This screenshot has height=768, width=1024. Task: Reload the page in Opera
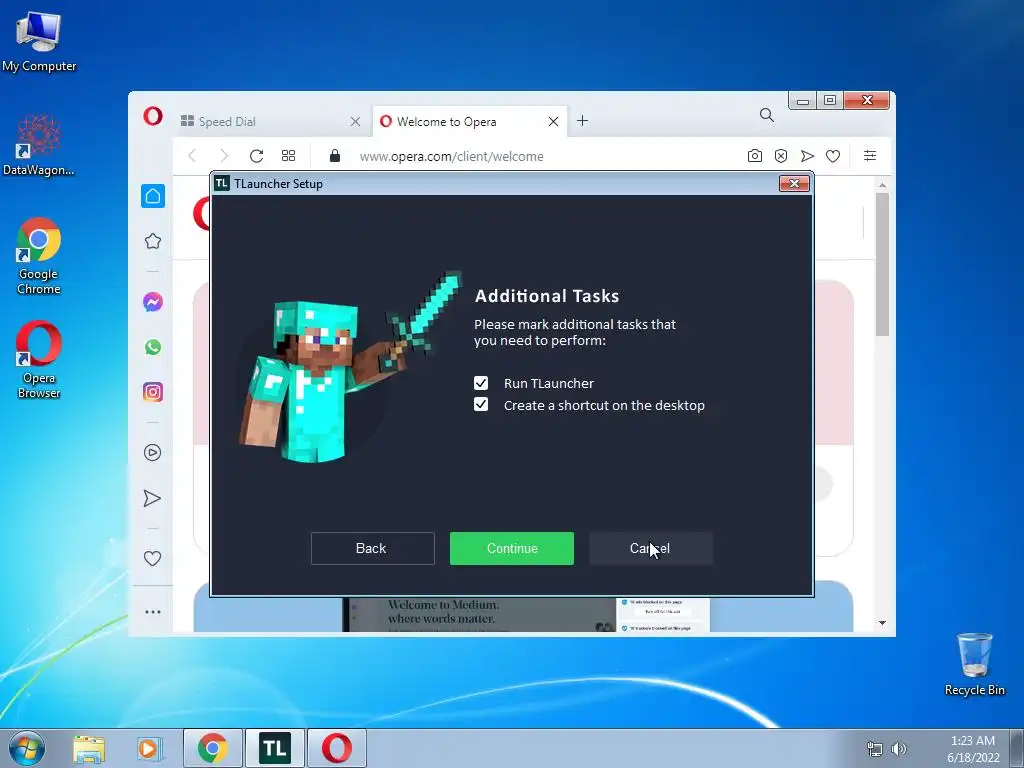pos(256,155)
